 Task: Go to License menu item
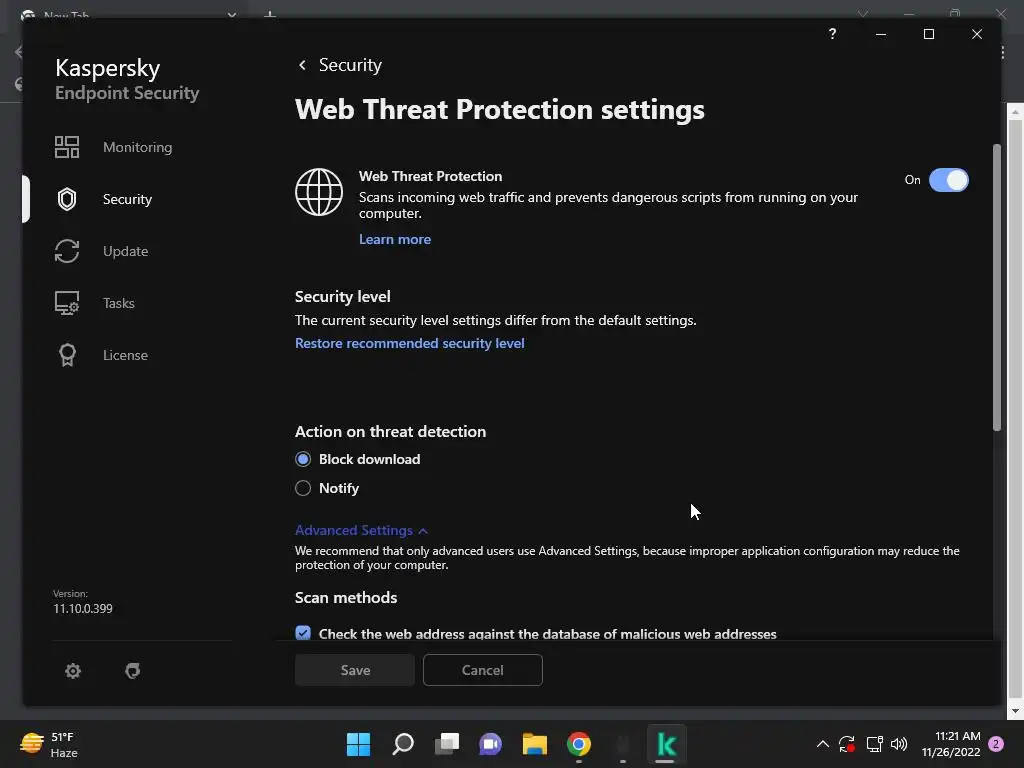pos(125,355)
